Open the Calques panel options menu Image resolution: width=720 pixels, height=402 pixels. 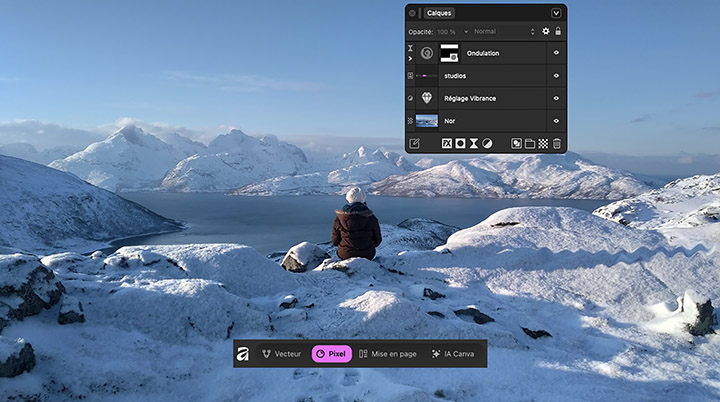tap(556, 13)
